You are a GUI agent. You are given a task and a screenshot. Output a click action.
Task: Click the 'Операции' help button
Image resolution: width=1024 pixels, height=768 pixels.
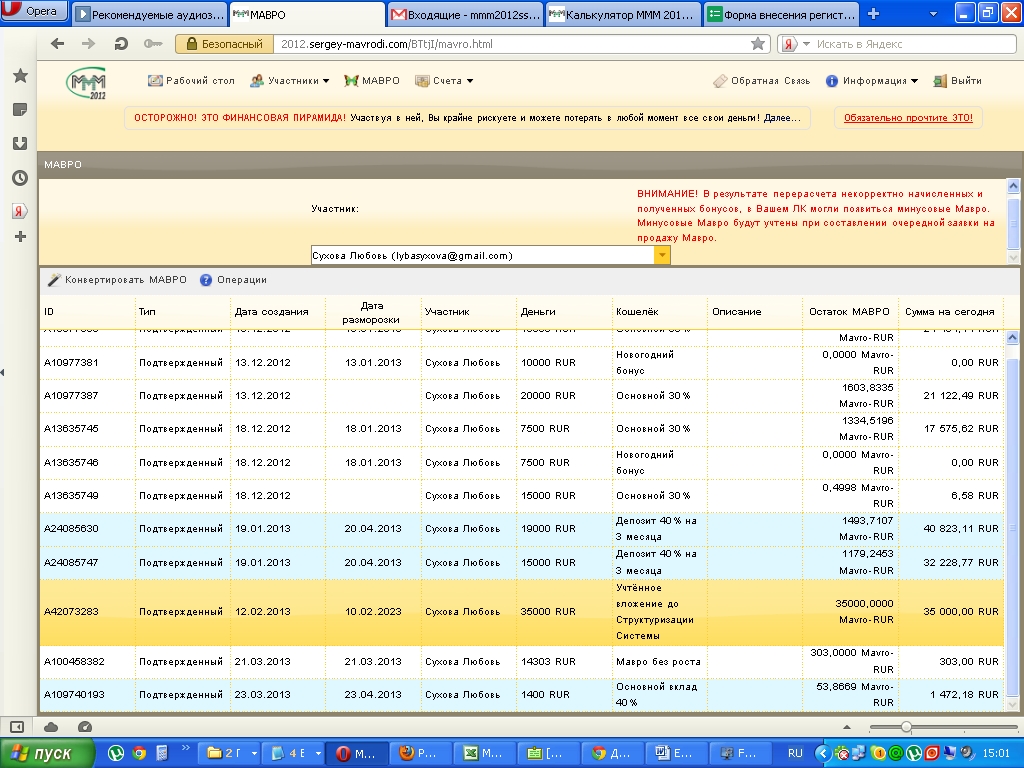click(233, 280)
